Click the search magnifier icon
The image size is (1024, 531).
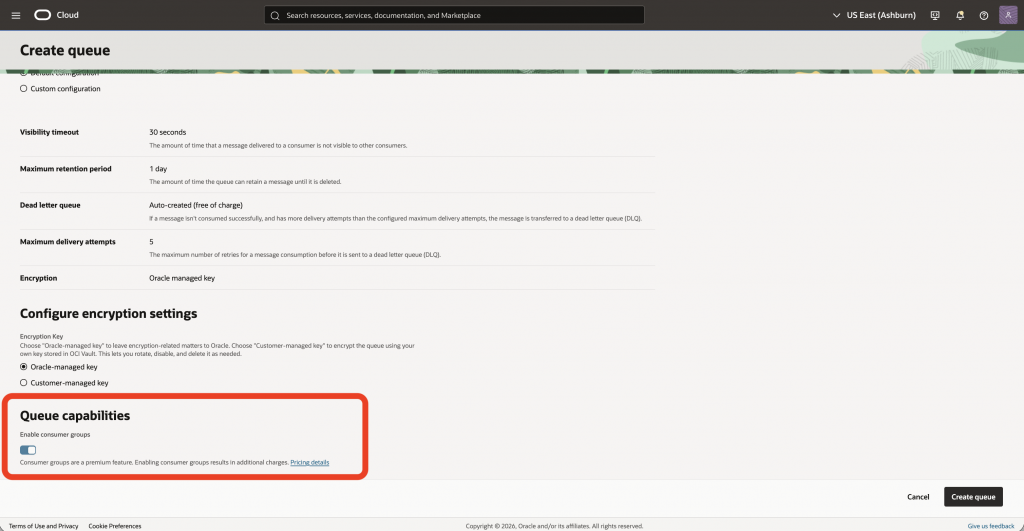(275, 15)
